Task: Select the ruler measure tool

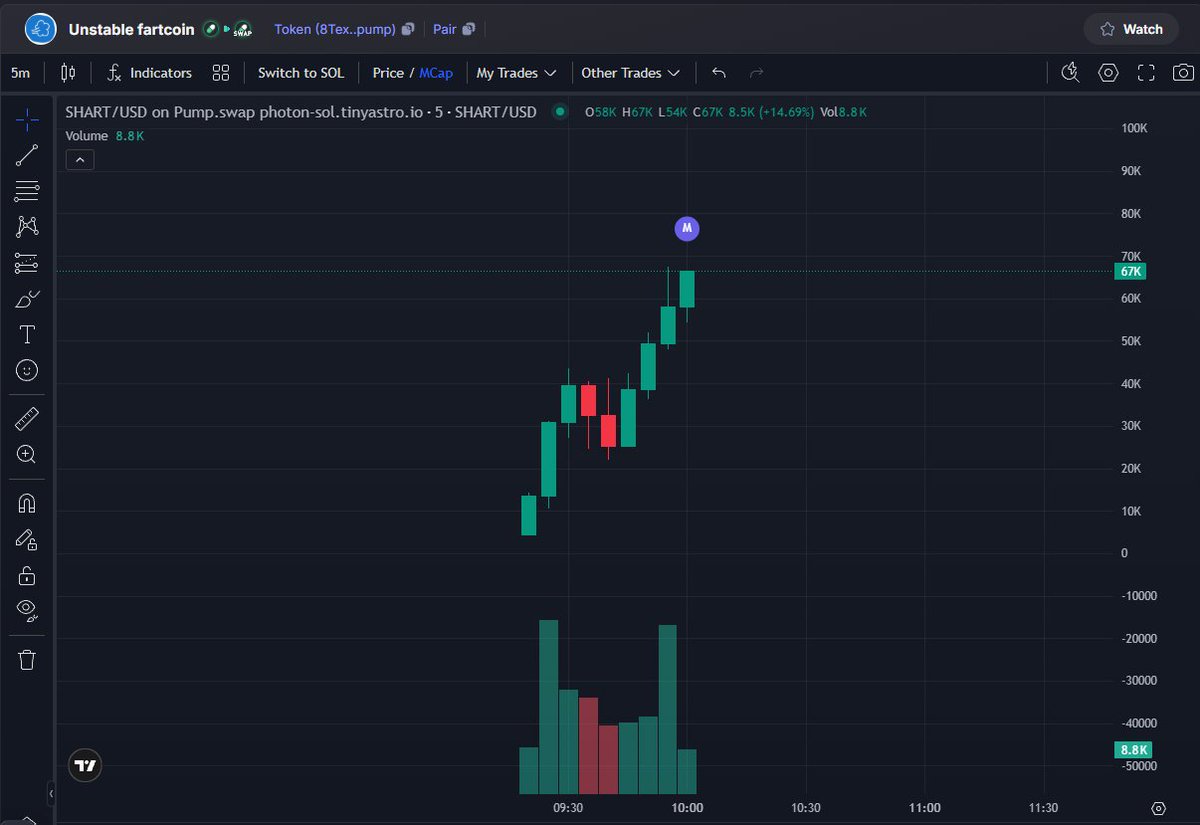Action: [x=27, y=418]
